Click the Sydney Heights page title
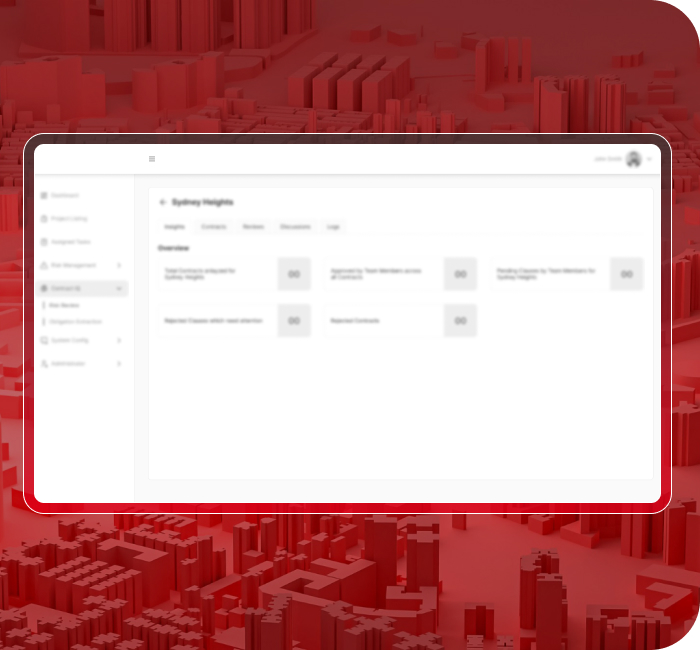This screenshot has height=650, width=700. pos(203,202)
